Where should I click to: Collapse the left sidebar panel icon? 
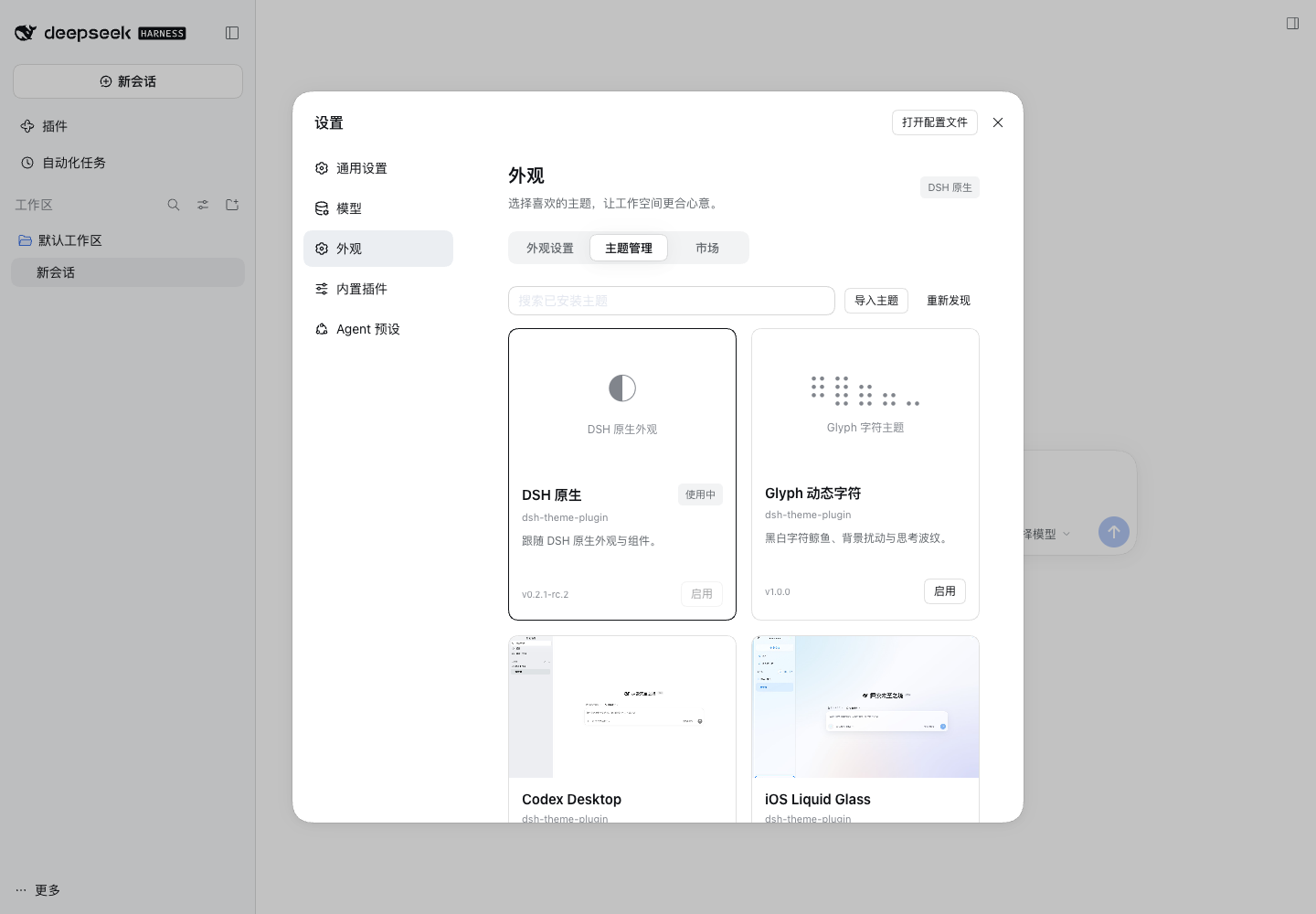[232, 33]
